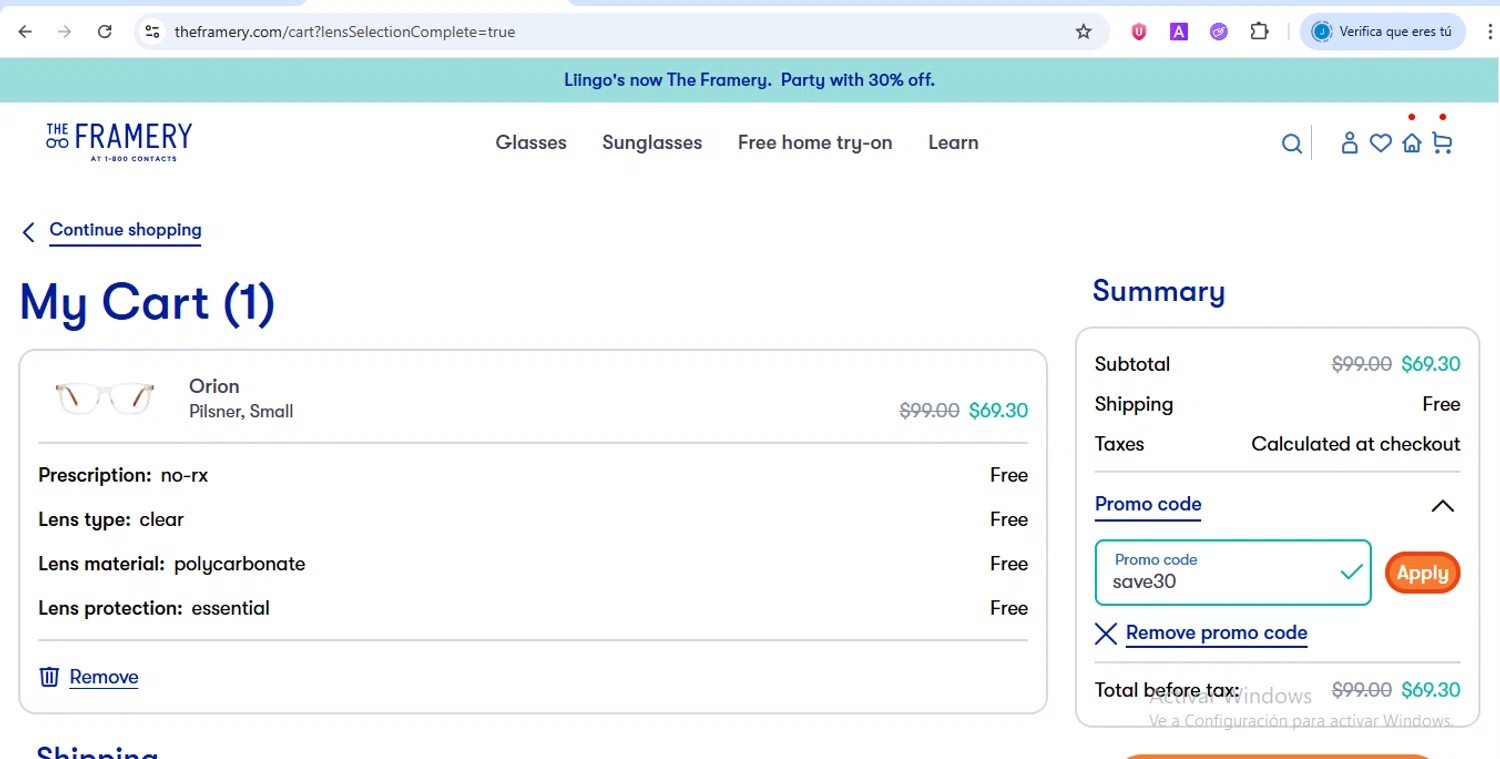
Task: Click the trash can icon in cart
Action: click(49, 677)
